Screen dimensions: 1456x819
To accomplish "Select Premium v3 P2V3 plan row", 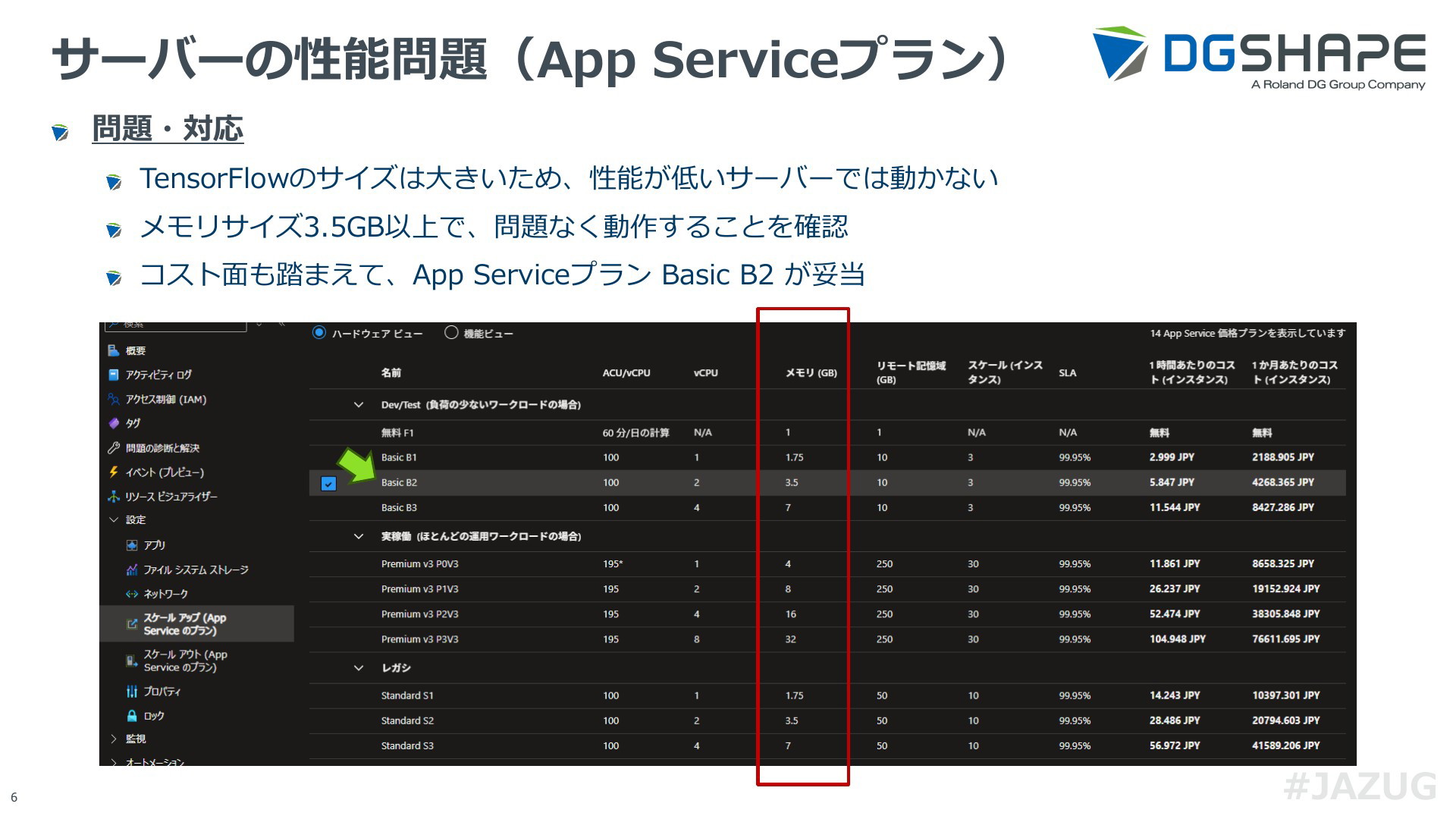I will (x=827, y=613).
